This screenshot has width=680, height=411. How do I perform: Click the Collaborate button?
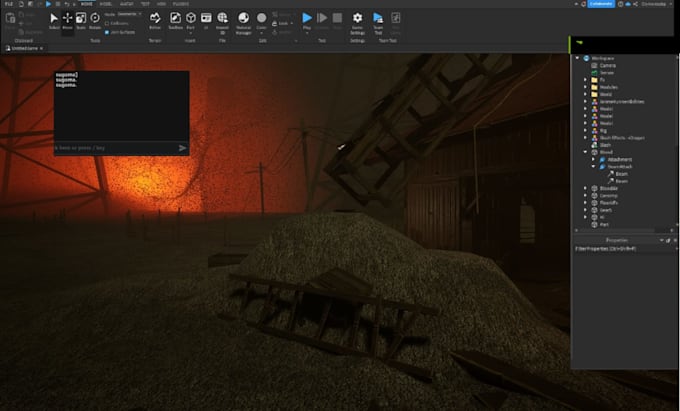point(601,4)
